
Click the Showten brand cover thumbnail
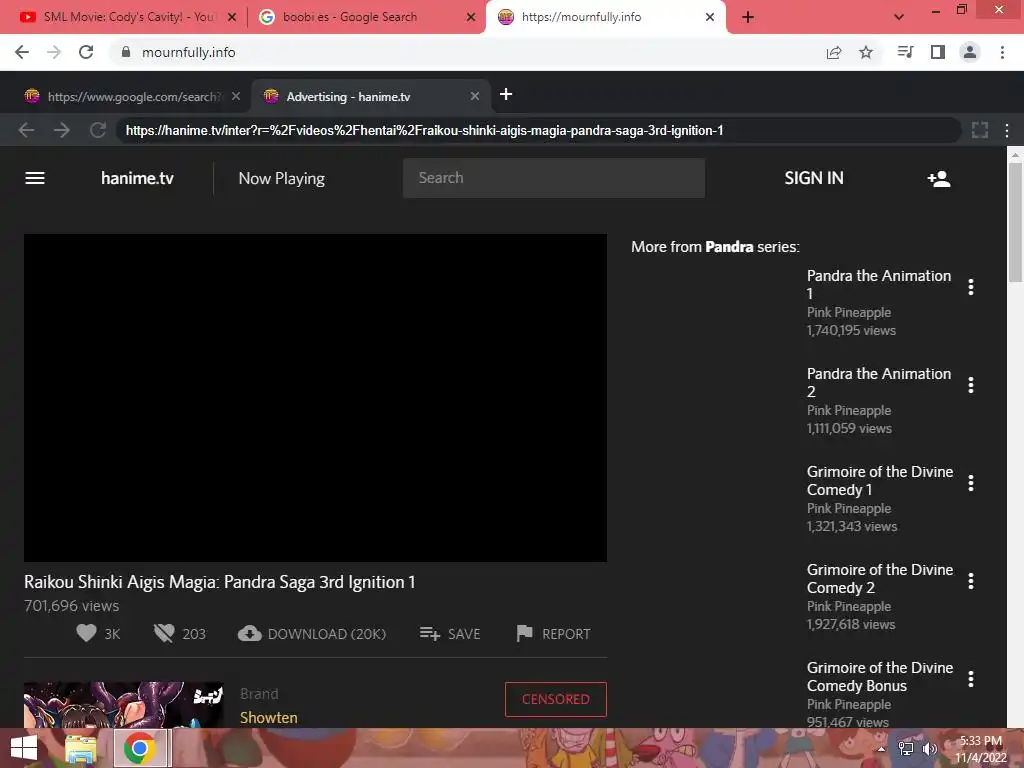123,705
